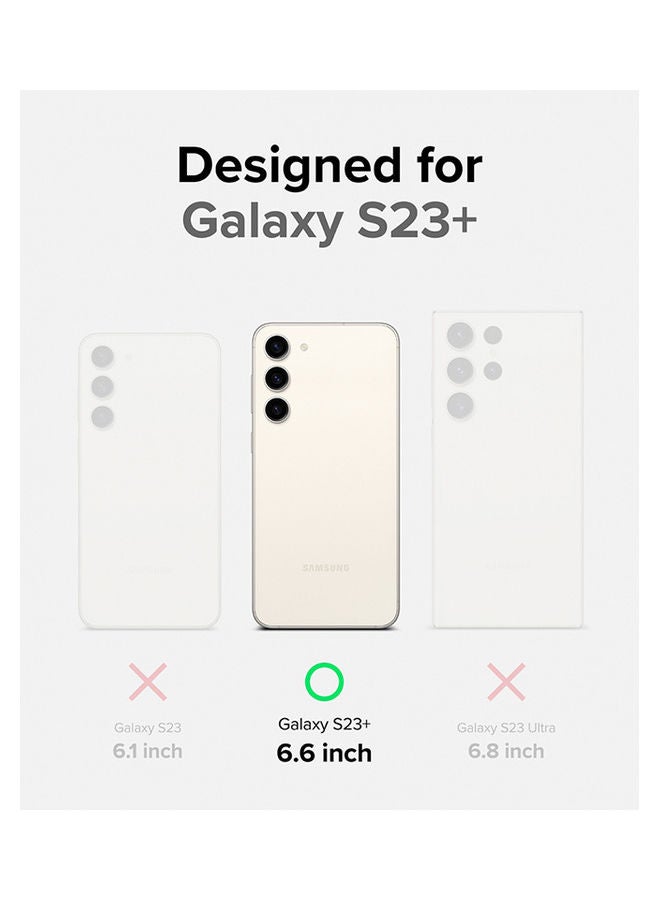Click the large gray "Galaxy S23+" heading
This screenshot has height=900, width=660.
point(330,222)
